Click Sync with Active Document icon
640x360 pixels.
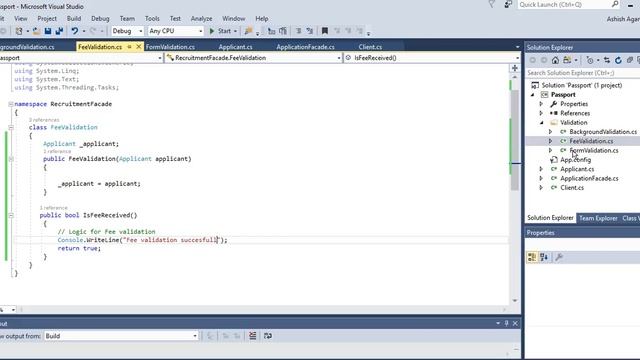point(607,60)
